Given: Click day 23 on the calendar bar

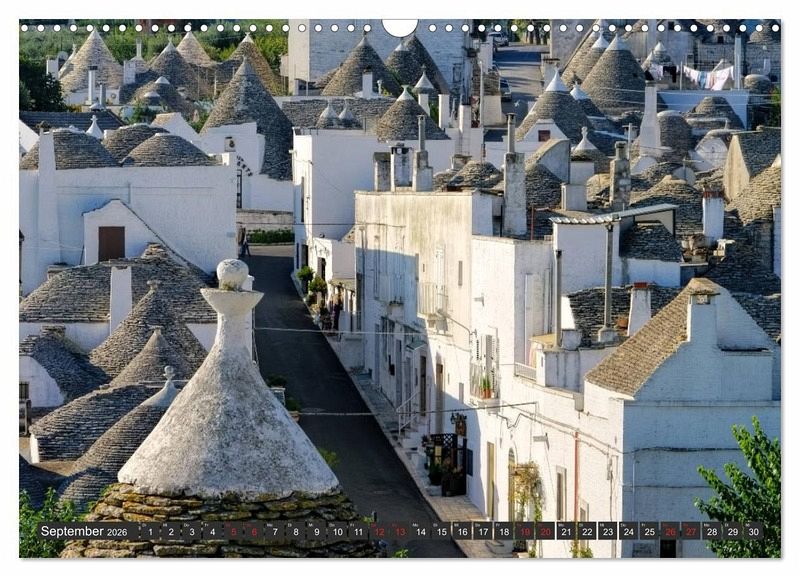Looking at the screenshot, I should click(608, 532).
